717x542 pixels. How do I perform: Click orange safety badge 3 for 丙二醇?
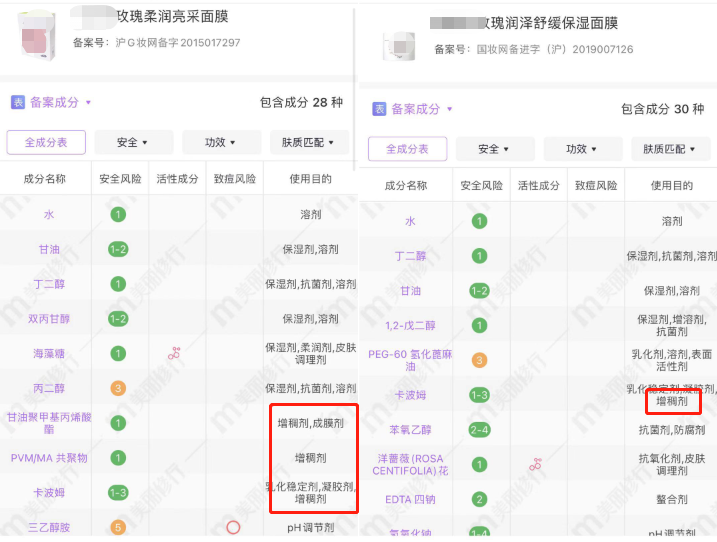(118, 388)
